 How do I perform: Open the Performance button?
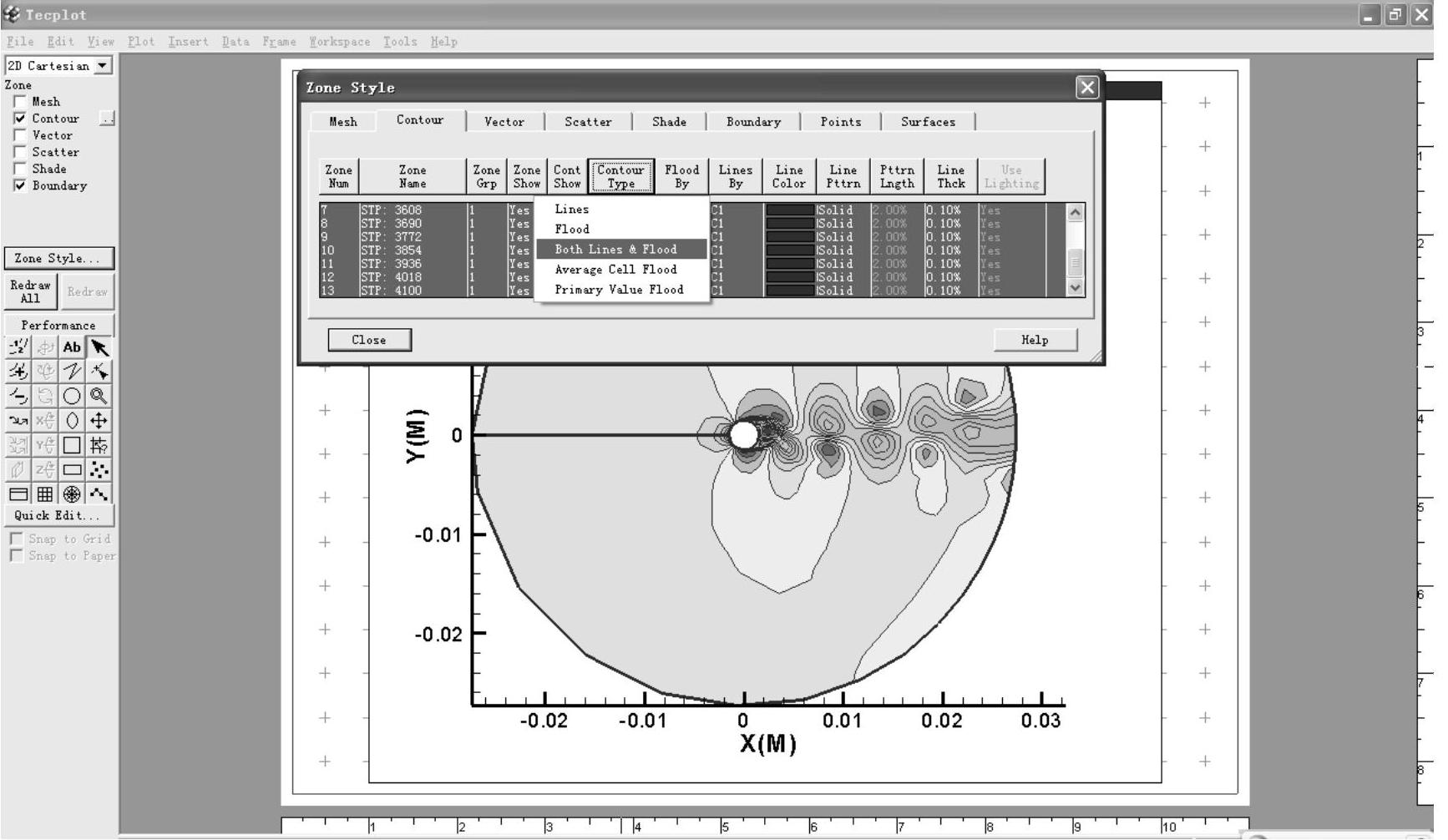(x=58, y=325)
